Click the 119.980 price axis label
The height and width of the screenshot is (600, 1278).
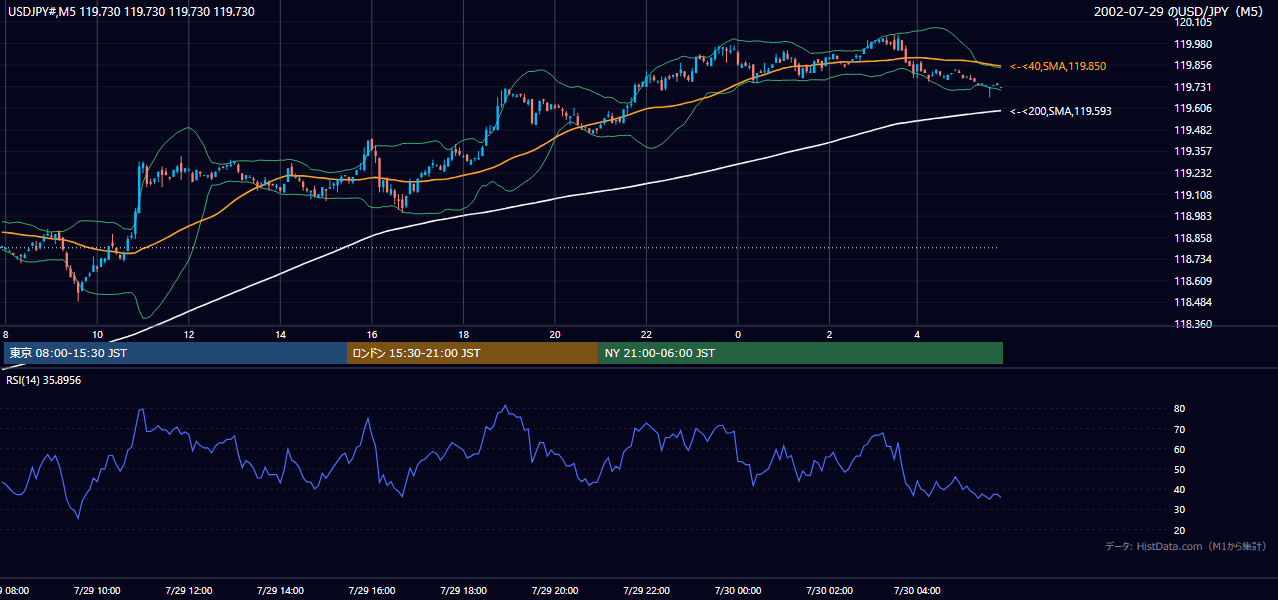[1194, 44]
